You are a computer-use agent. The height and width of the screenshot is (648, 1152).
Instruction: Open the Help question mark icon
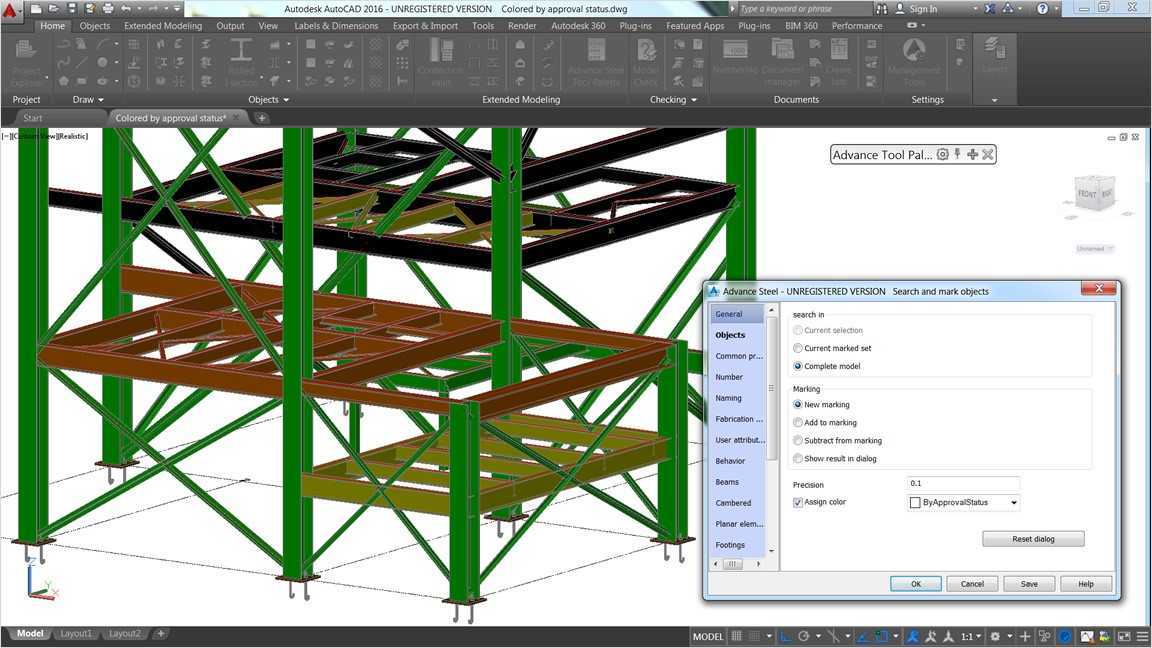click(x=1043, y=9)
